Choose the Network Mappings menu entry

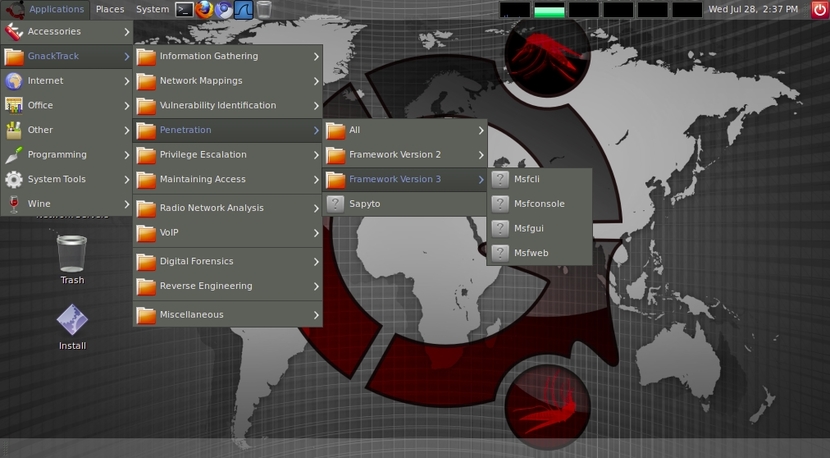point(228,81)
